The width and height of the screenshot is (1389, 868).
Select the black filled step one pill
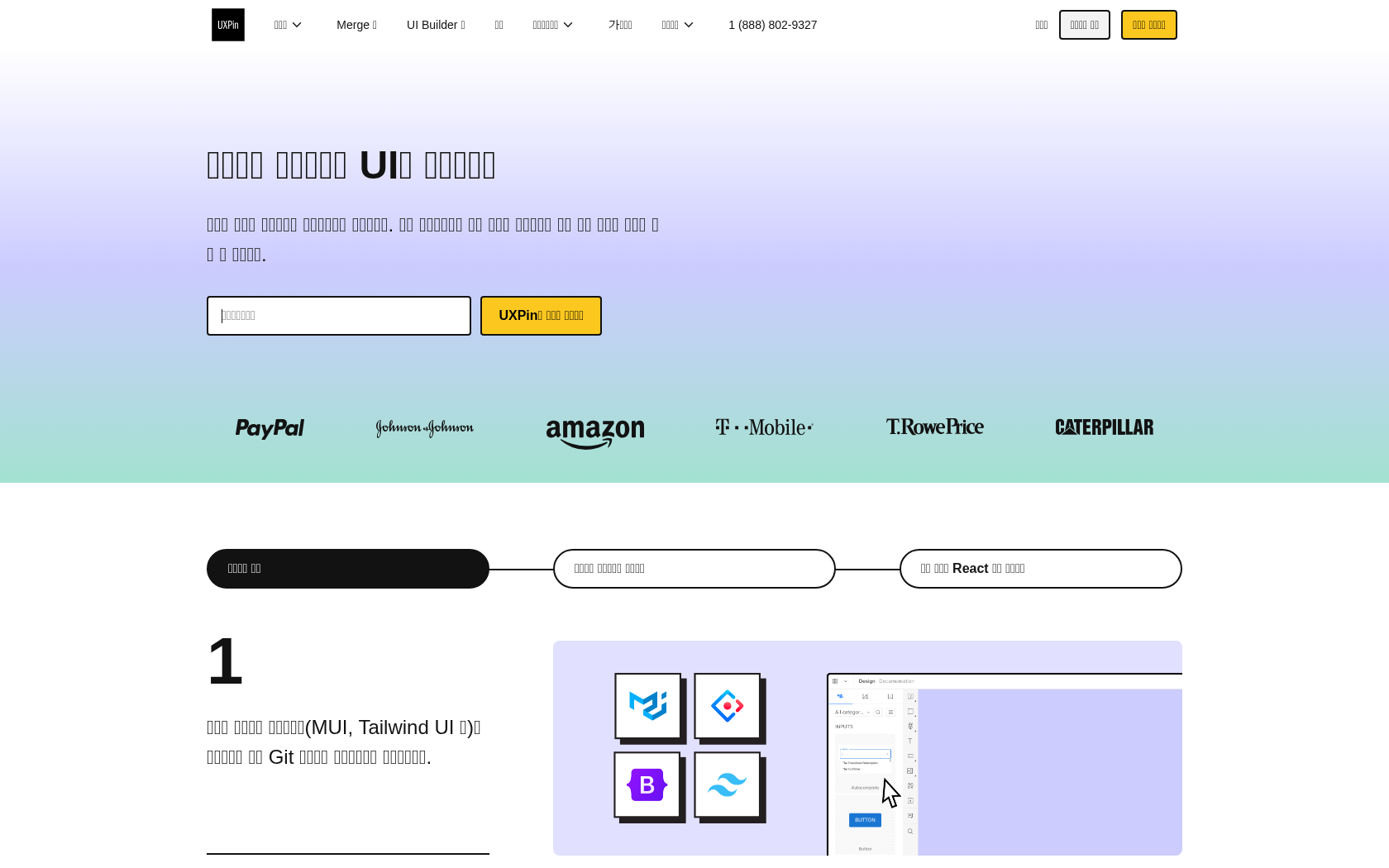(x=348, y=569)
